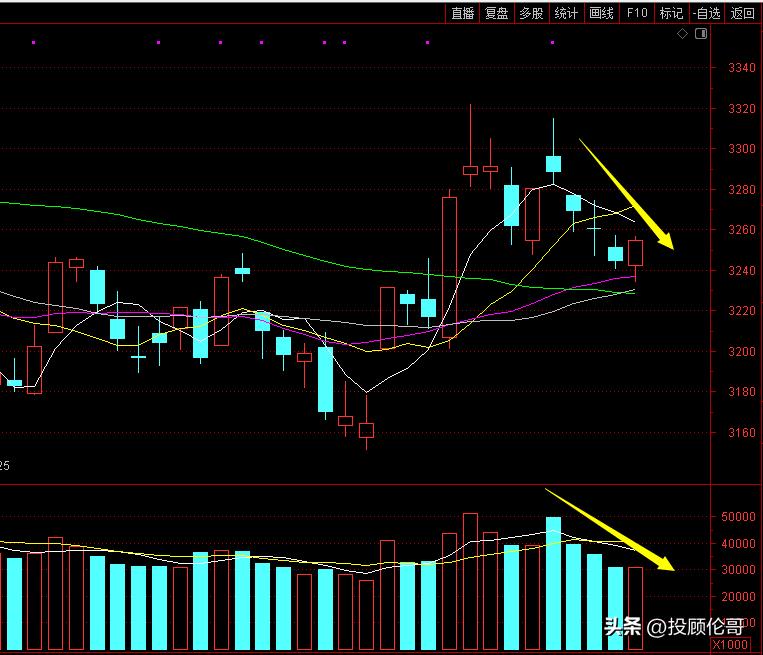Click the X1000 volume scale label
763x655 pixels.
click(730, 644)
